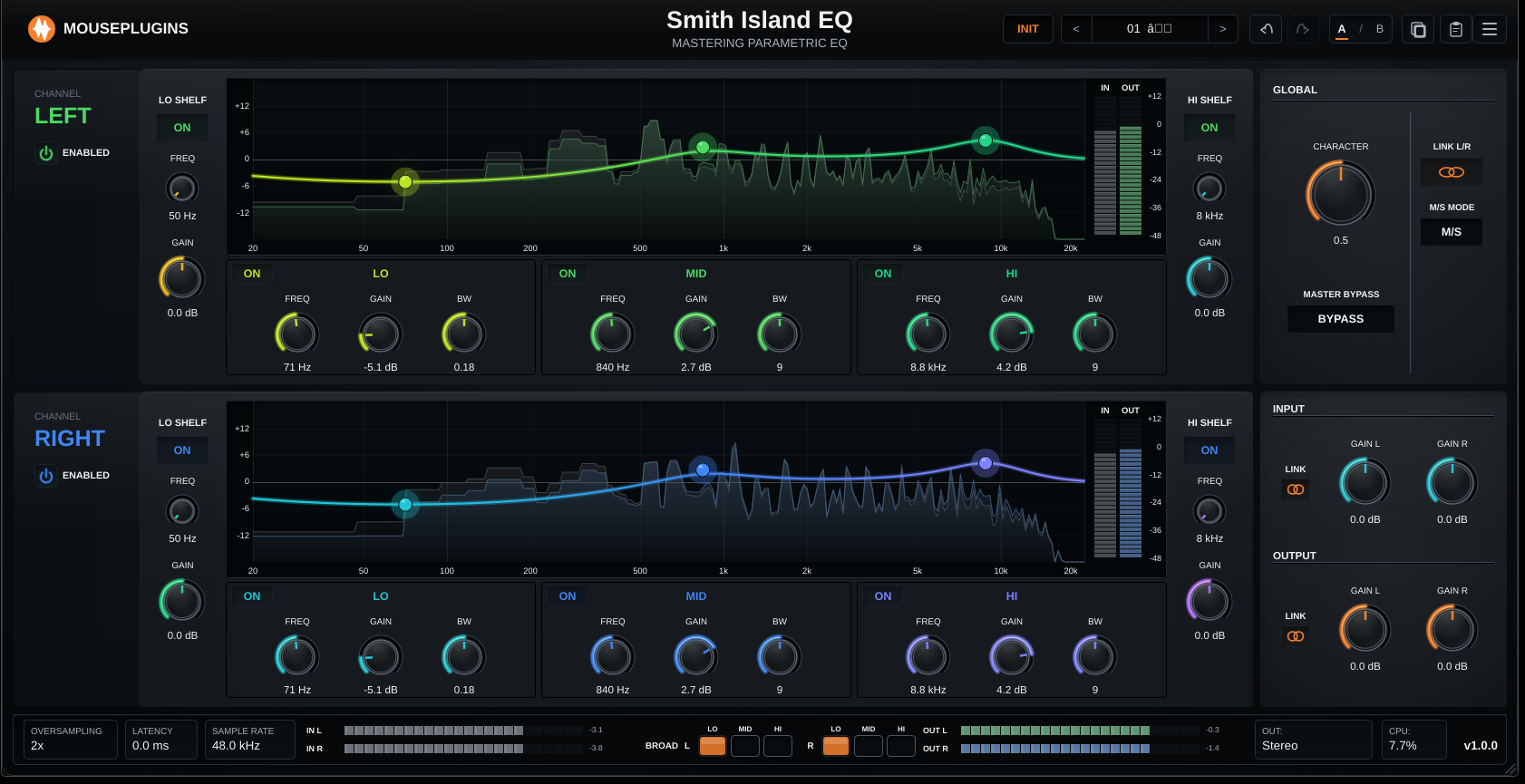The image size is (1525, 784).
Task: Click the INIT button
Action: point(1028,29)
